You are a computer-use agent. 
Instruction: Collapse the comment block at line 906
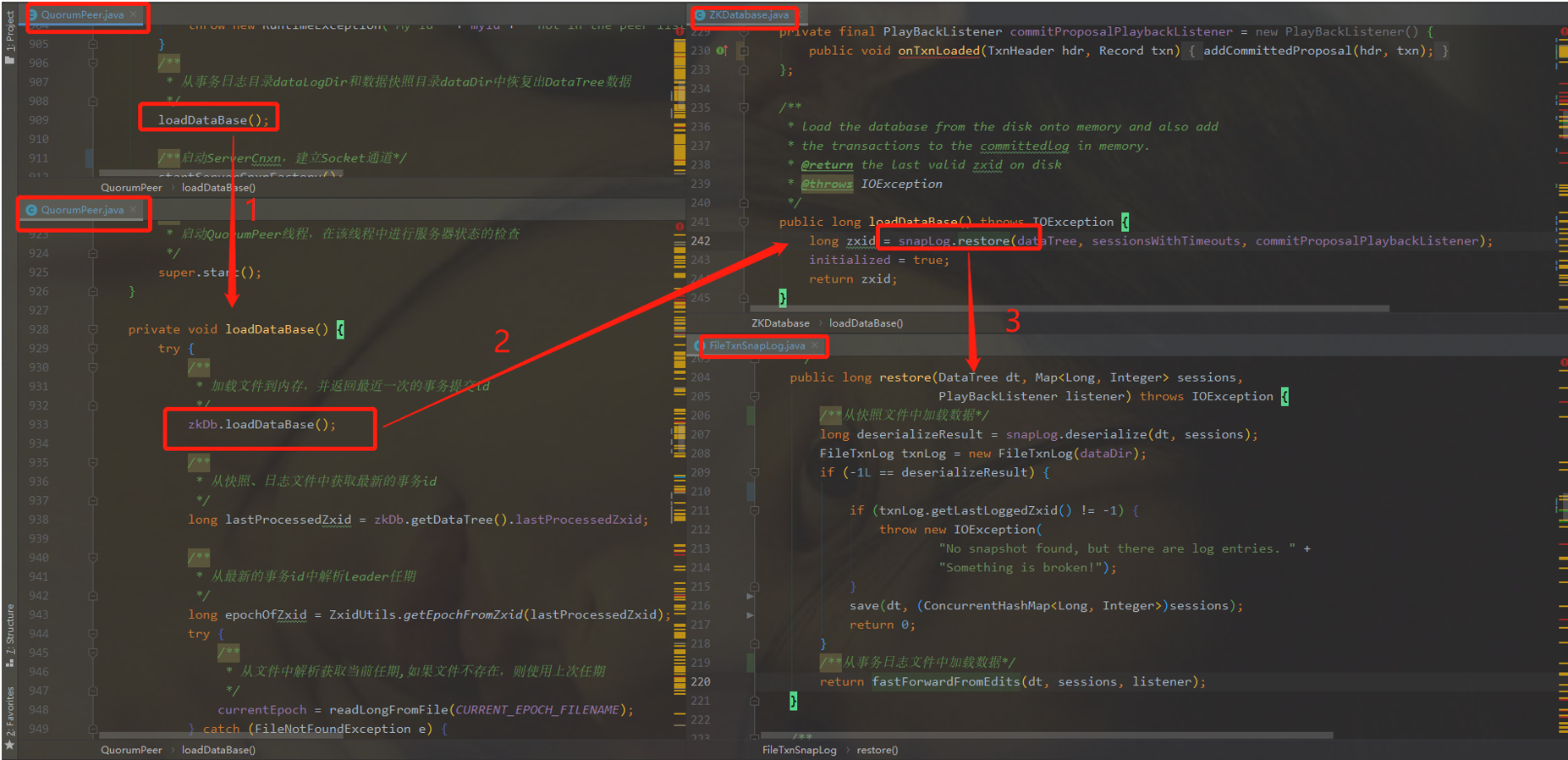93,63
